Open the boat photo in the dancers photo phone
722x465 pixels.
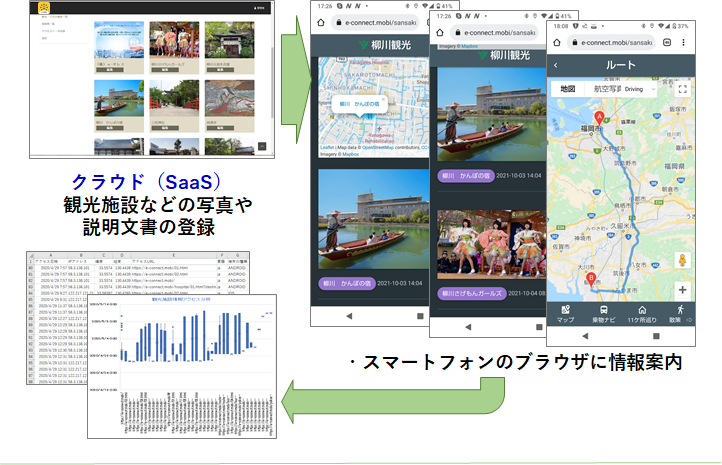click(x=492, y=114)
